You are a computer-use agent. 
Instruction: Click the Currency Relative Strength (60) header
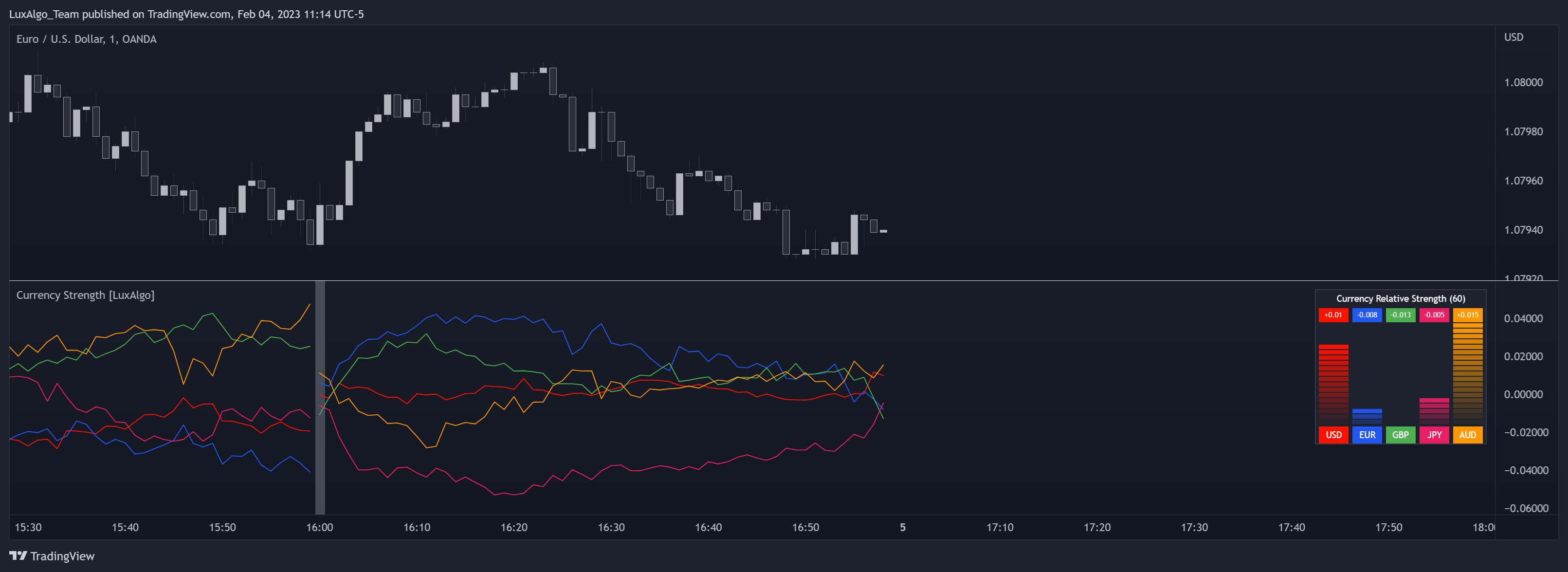(x=1400, y=298)
